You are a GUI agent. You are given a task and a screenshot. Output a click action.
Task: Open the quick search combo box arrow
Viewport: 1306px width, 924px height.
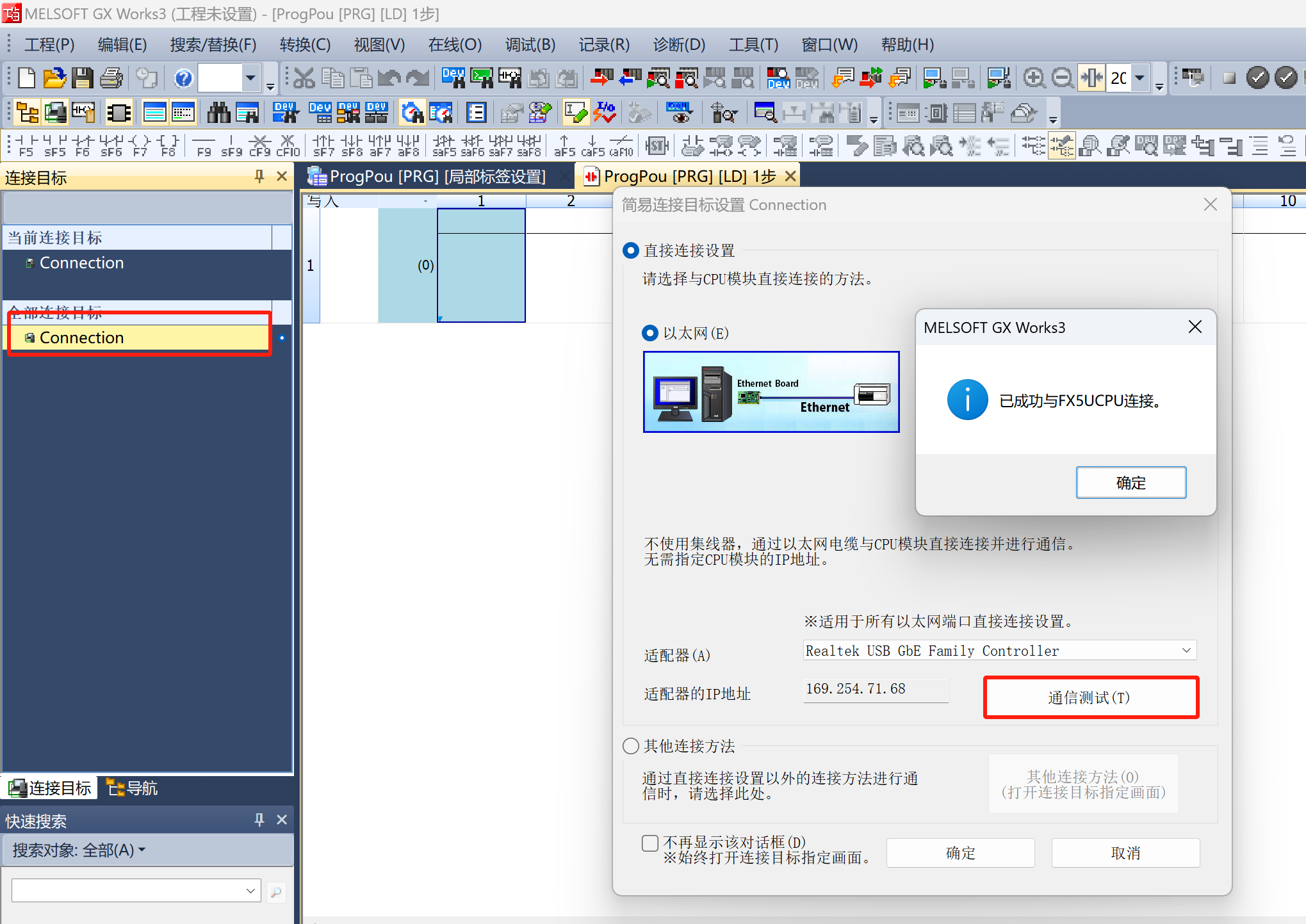coord(251,891)
